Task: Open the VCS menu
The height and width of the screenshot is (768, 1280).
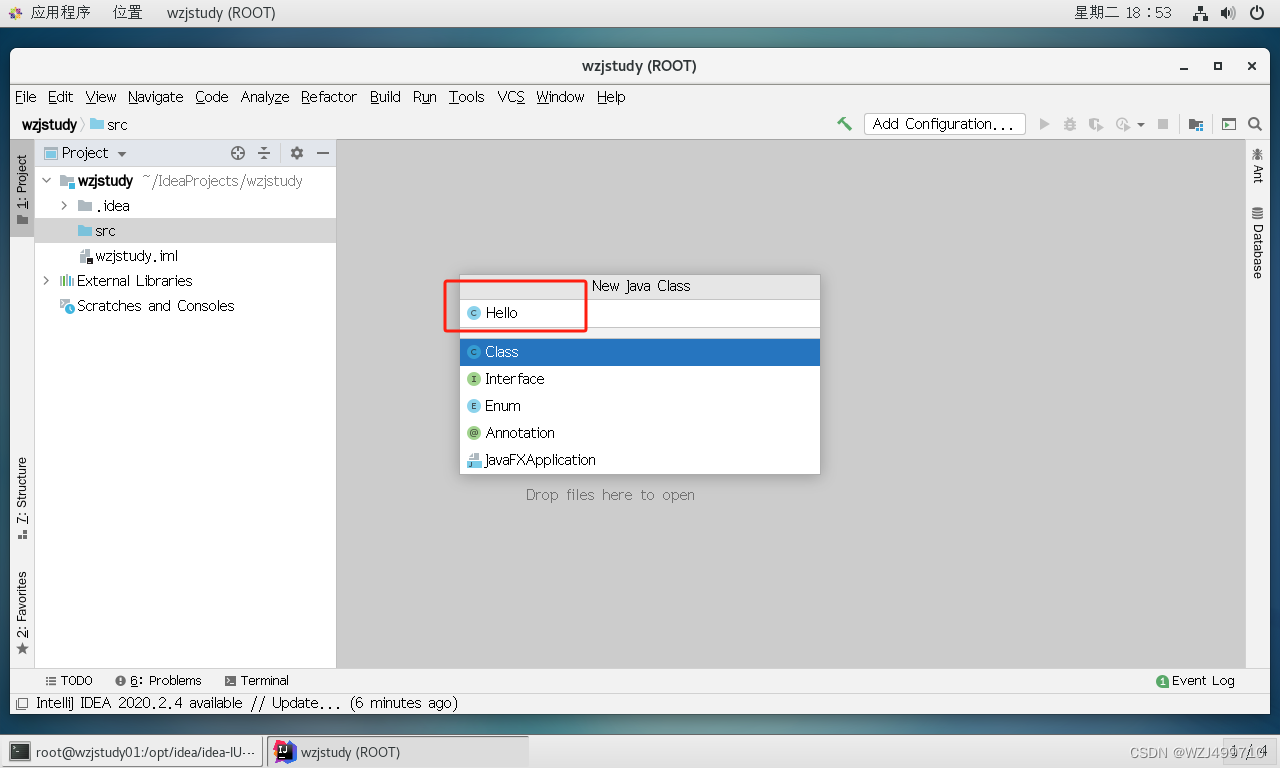Action: [511, 97]
